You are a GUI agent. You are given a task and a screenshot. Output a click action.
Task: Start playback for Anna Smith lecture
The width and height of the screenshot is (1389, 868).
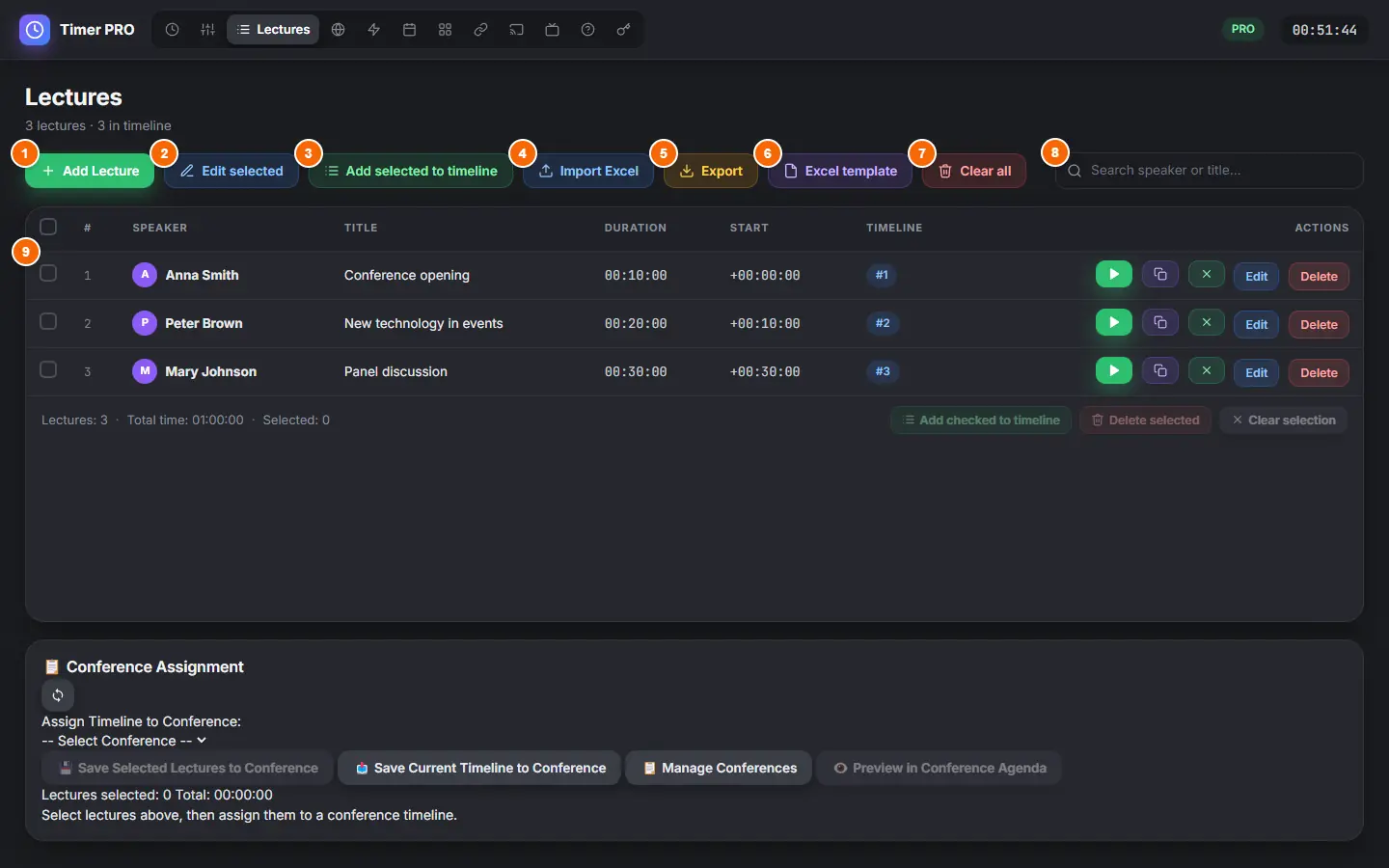[x=1114, y=274]
